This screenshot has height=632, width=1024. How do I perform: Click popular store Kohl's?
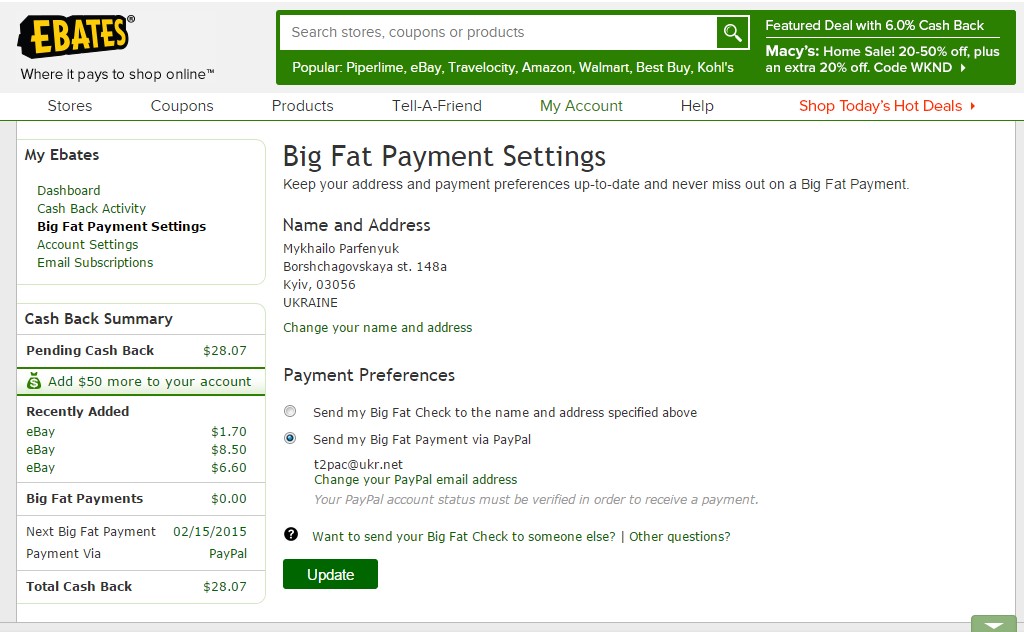point(716,68)
